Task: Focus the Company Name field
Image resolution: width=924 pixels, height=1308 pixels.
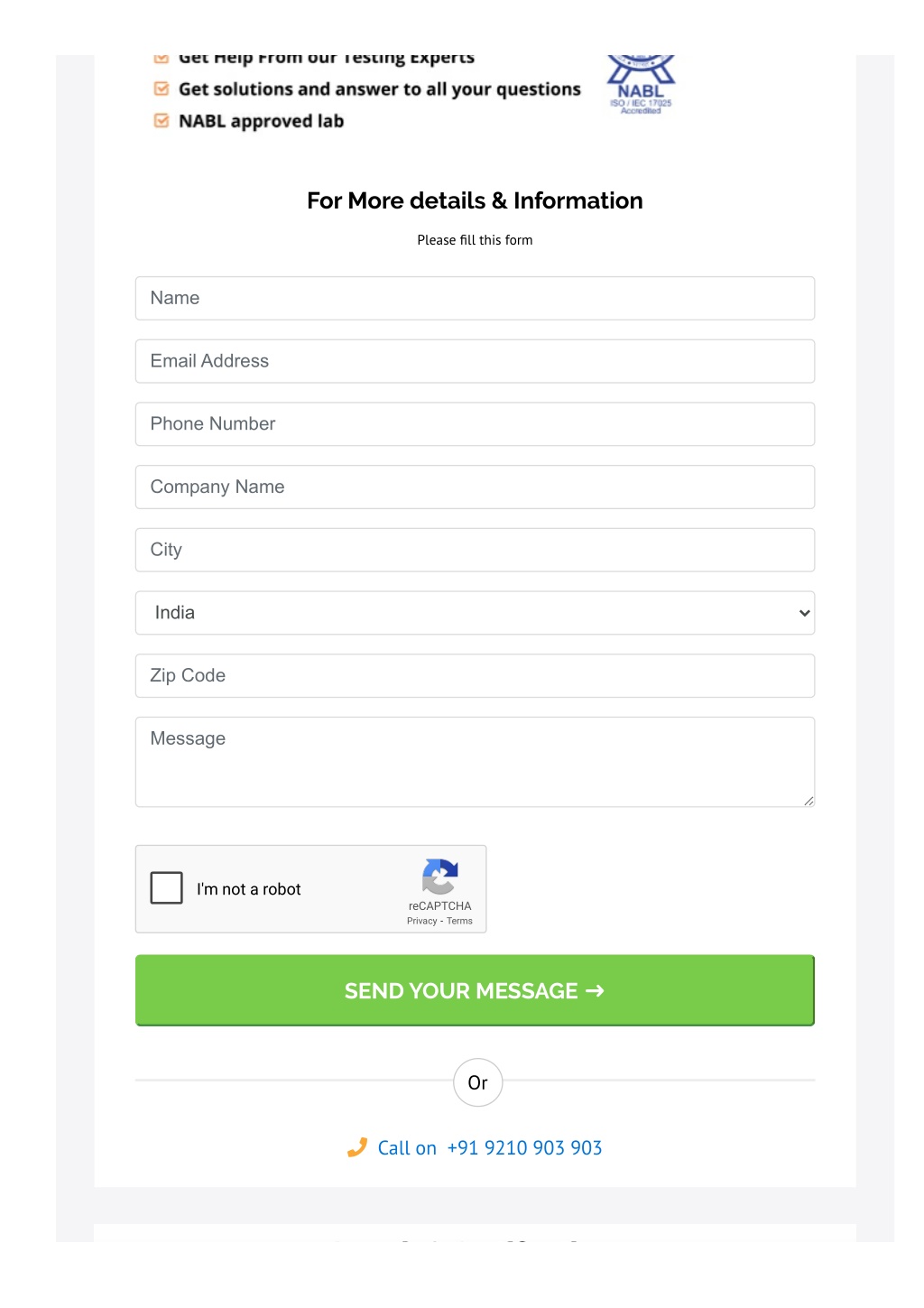Action: click(x=475, y=487)
